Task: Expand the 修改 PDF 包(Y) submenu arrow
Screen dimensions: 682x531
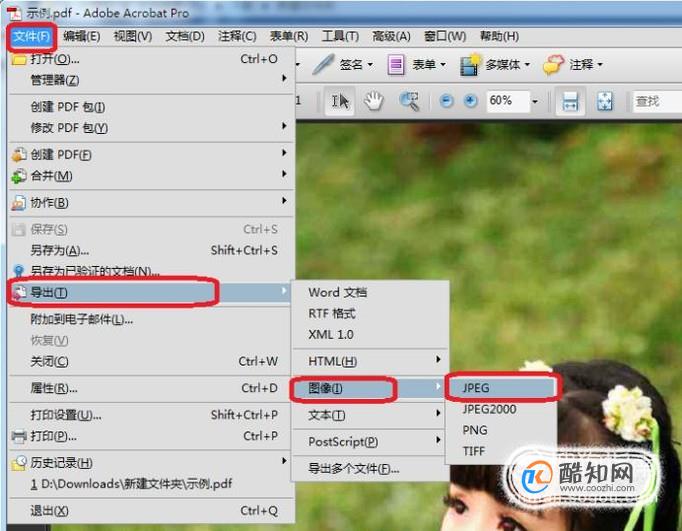Action: tap(284, 126)
